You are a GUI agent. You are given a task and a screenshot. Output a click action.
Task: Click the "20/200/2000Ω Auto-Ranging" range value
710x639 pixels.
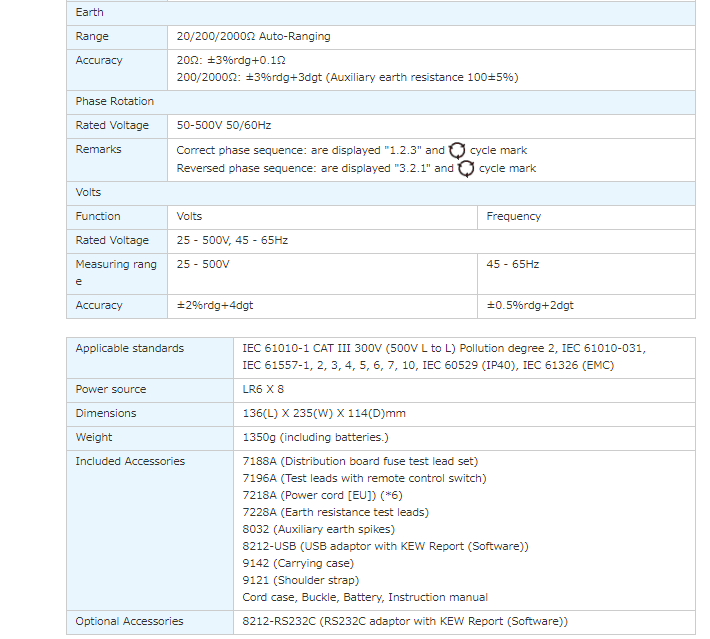click(x=253, y=36)
